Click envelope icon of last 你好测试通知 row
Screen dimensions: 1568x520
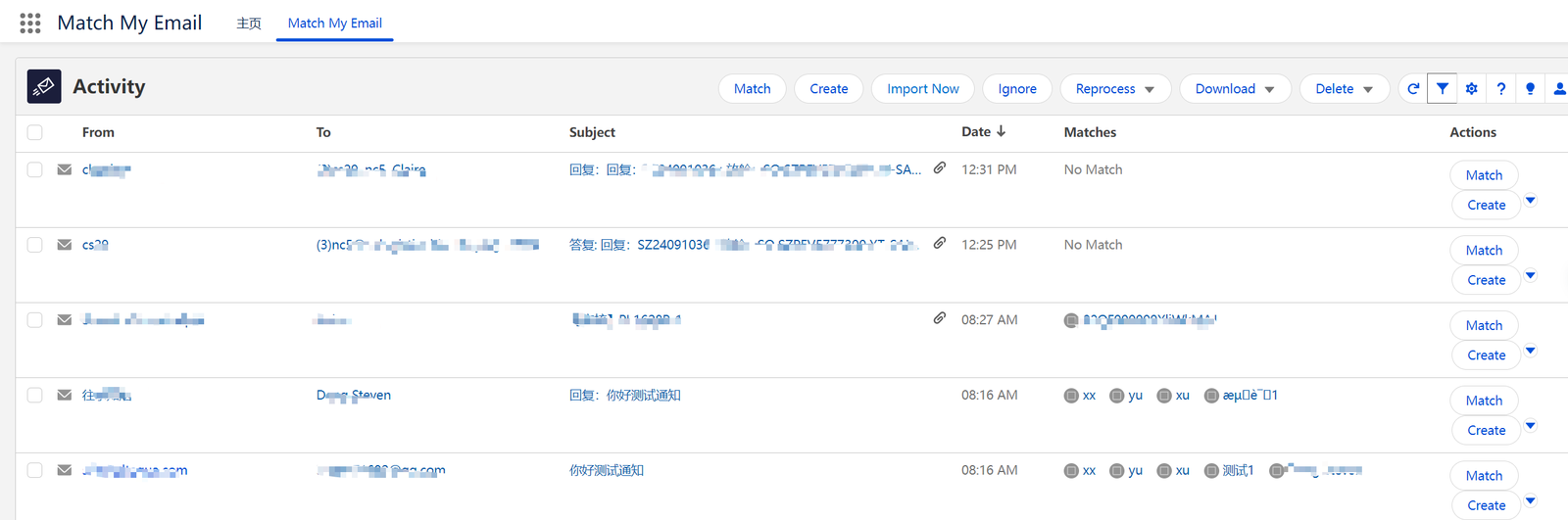[65, 470]
